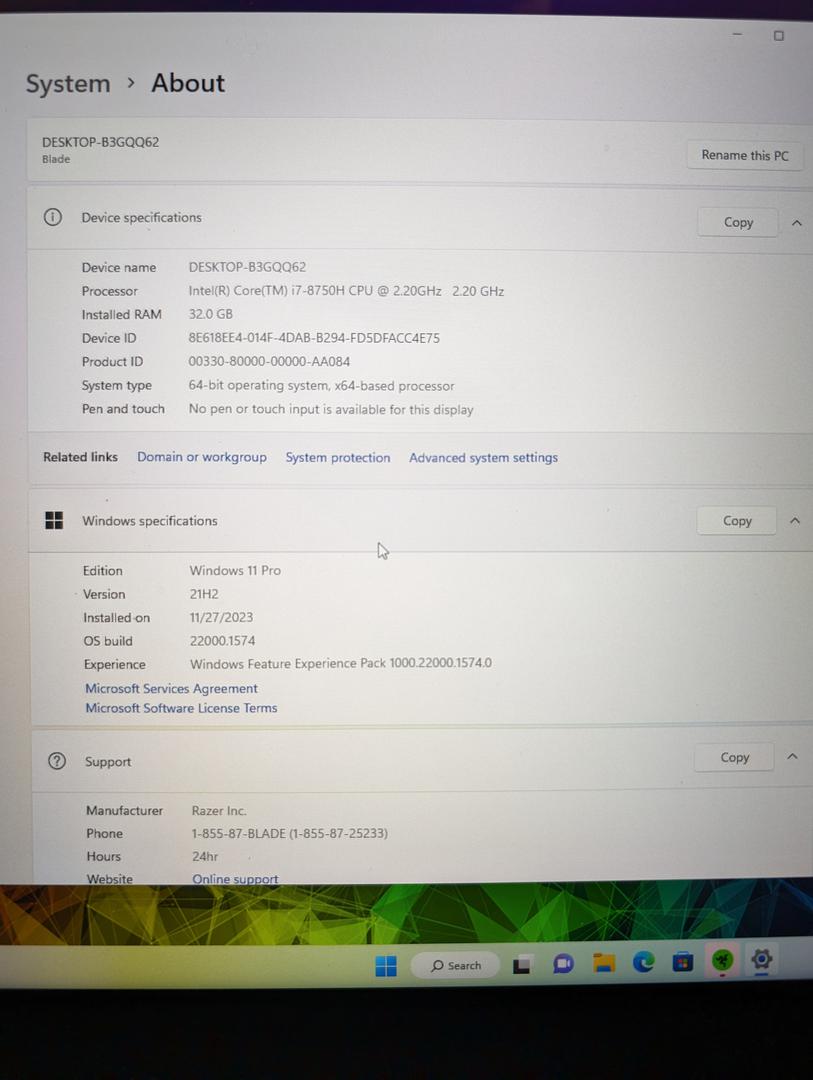
Task: Go back to System in breadcrumb
Action: coord(68,84)
